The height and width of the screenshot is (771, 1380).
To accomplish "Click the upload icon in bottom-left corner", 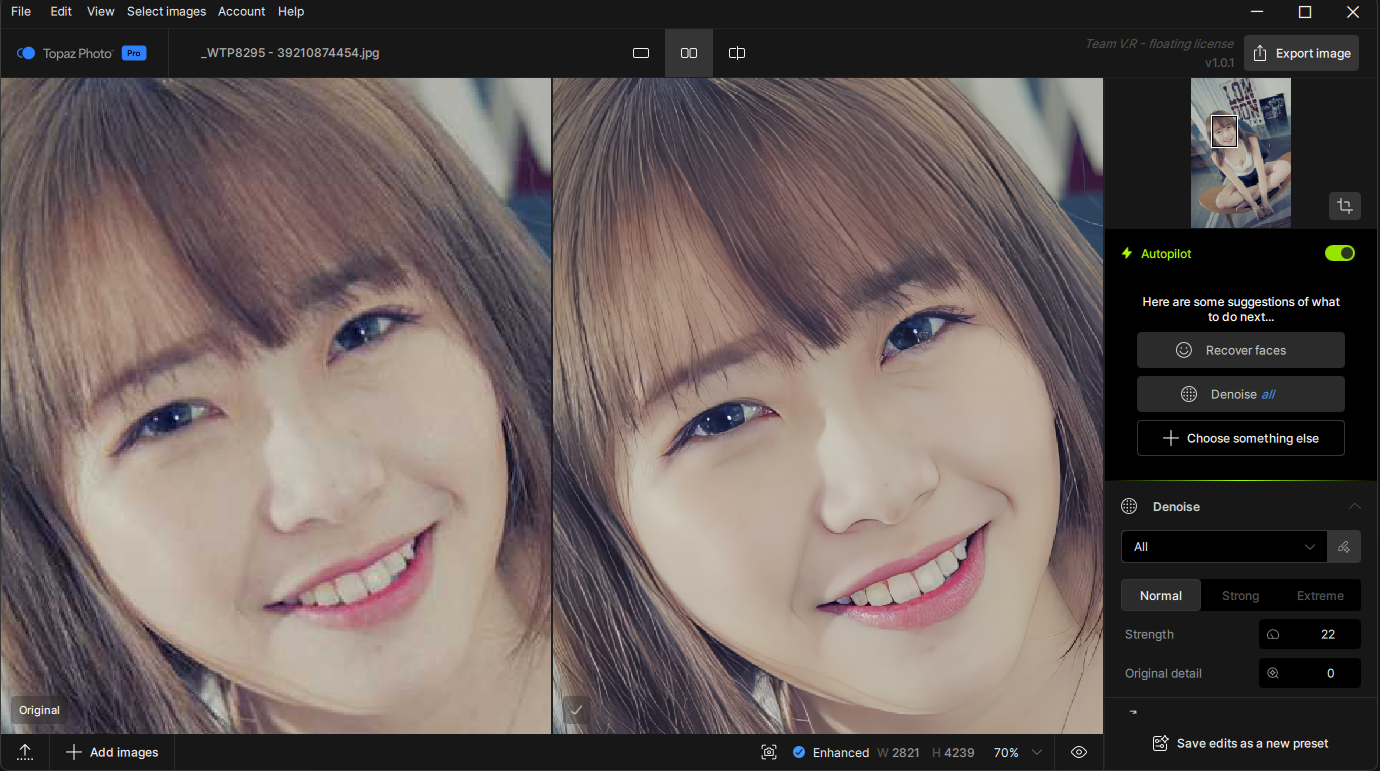I will pos(25,752).
